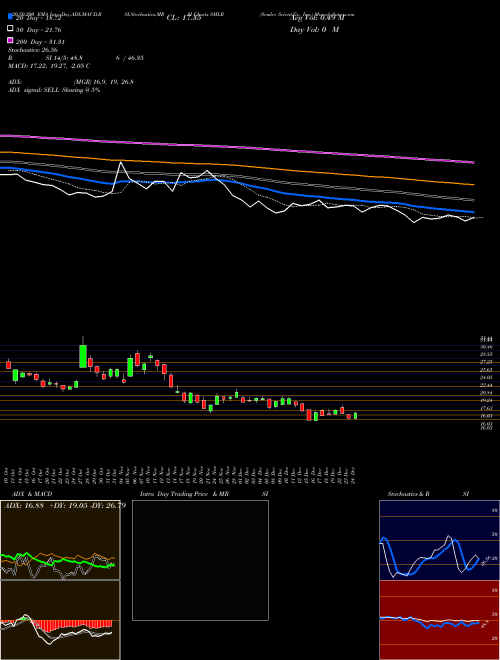Select the '200 Day = 31.31' label
The width and height of the screenshot is (500, 660).
pos(40,42)
